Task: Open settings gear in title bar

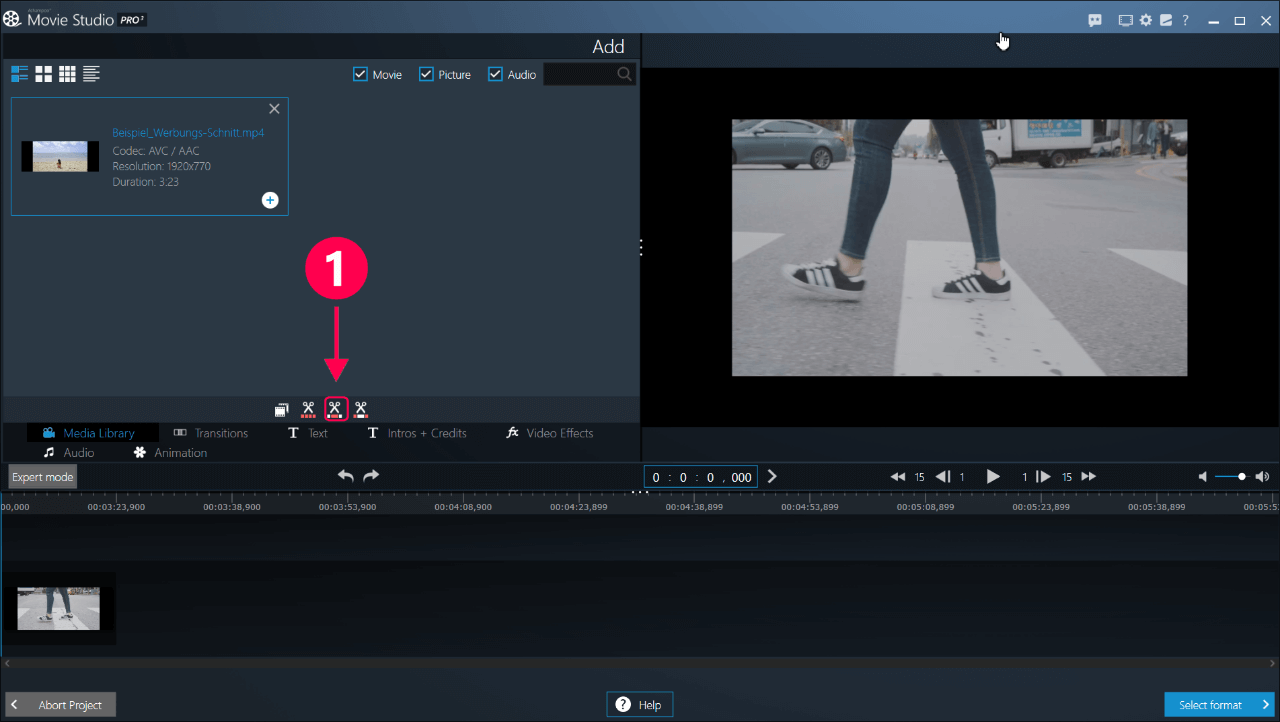Action: coord(1146,20)
